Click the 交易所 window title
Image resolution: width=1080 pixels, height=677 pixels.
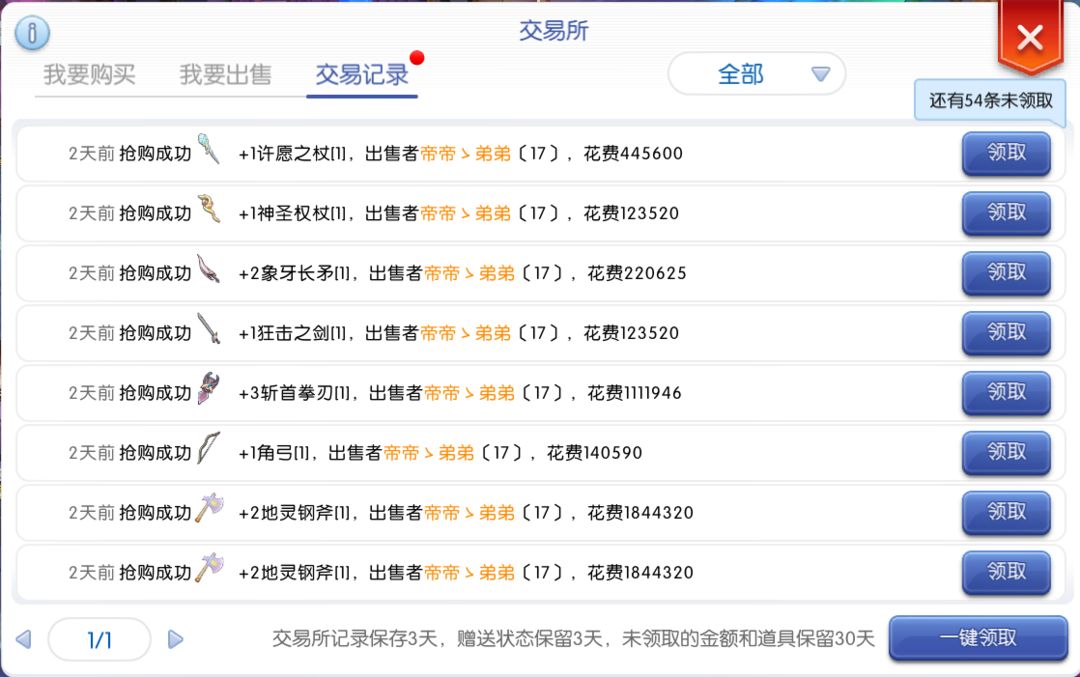pyautogui.click(x=554, y=31)
